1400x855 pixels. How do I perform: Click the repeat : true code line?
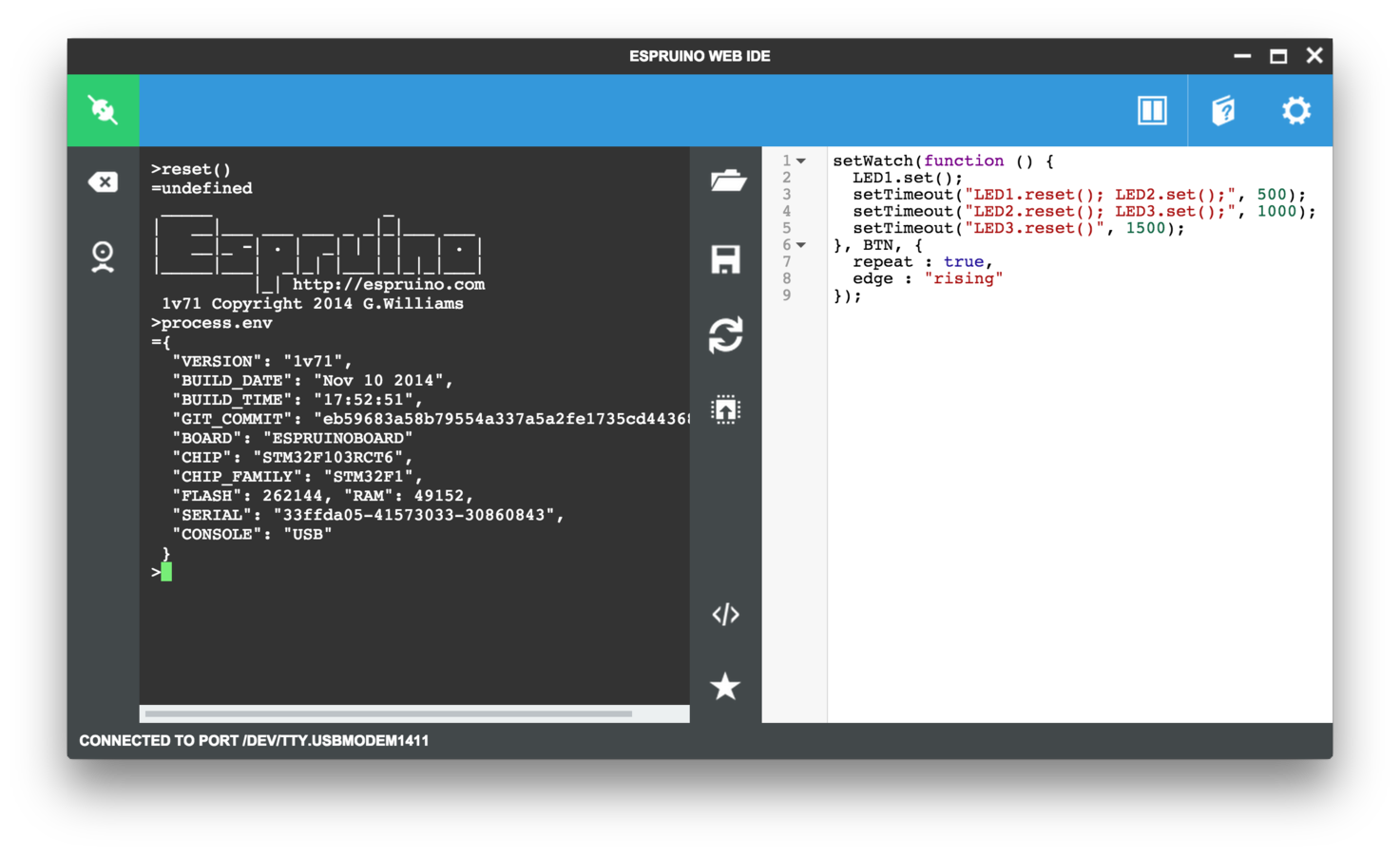(923, 261)
